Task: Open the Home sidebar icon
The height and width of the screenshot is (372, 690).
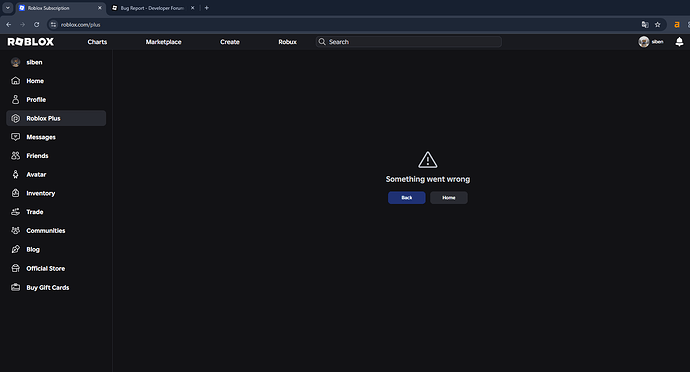Action: [x=15, y=81]
